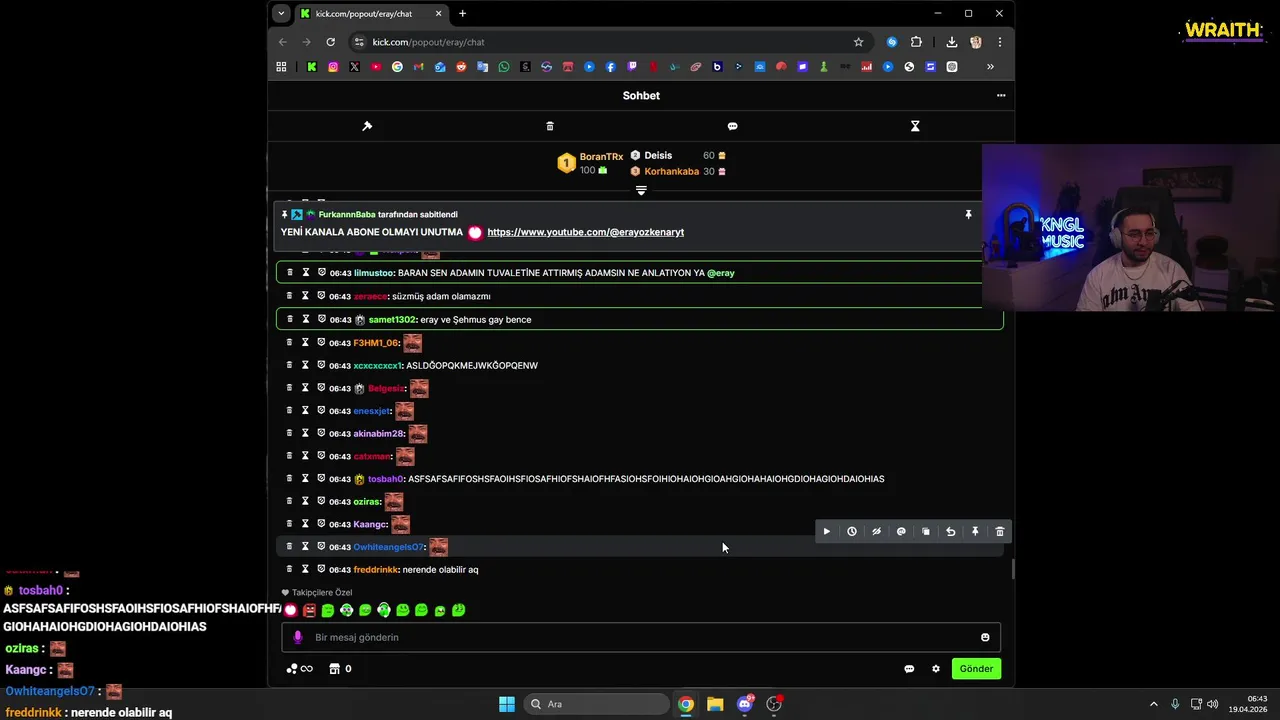Open the three-dots Sohbet menu

1001,96
